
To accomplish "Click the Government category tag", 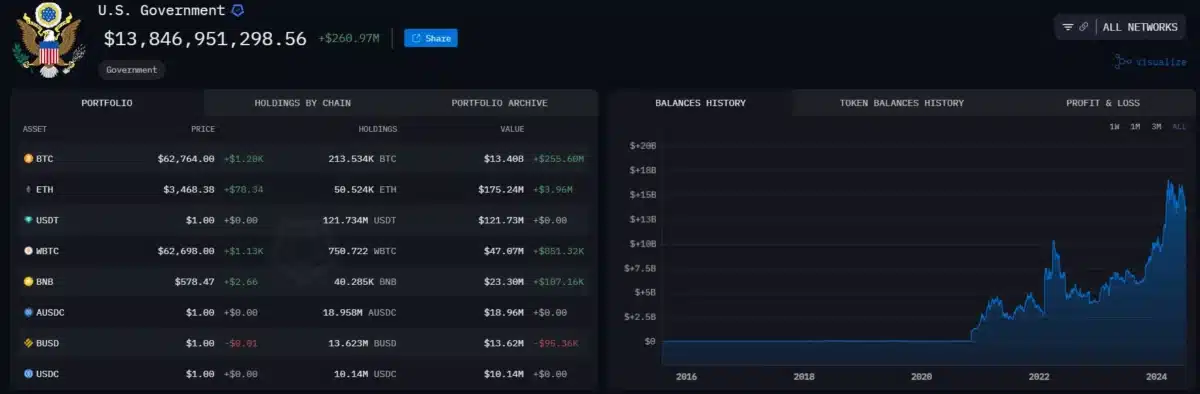I will click(131, 70).
